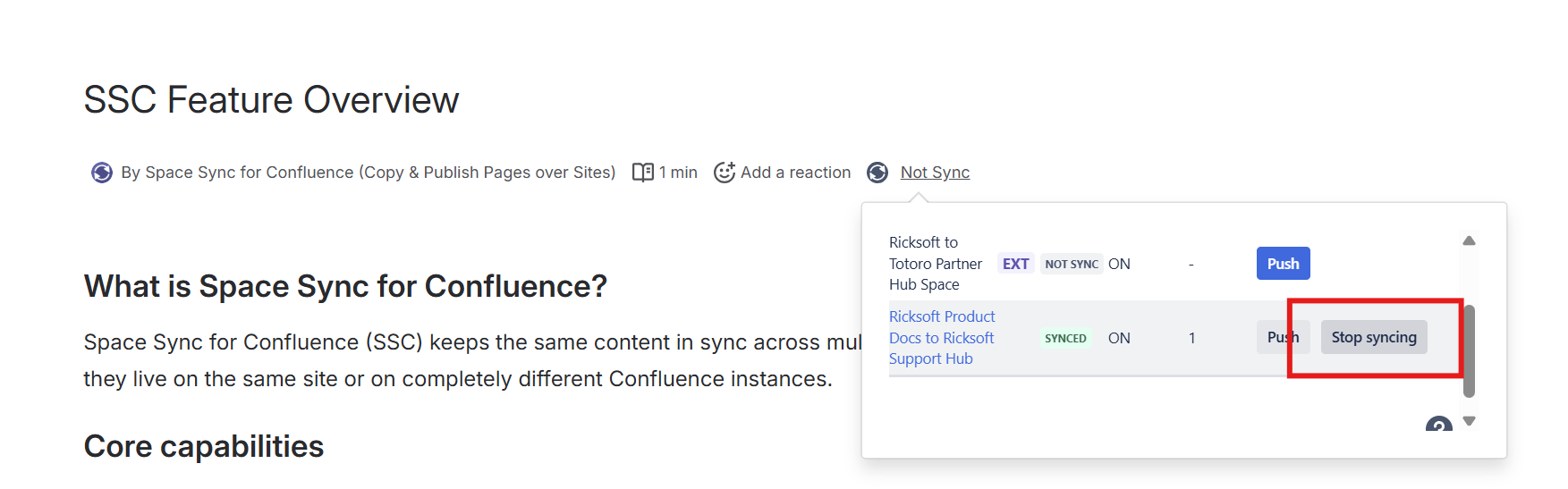Push the Ricksoft Product Docs row
The image size is (1568, 489).
tap(1283, 337)
